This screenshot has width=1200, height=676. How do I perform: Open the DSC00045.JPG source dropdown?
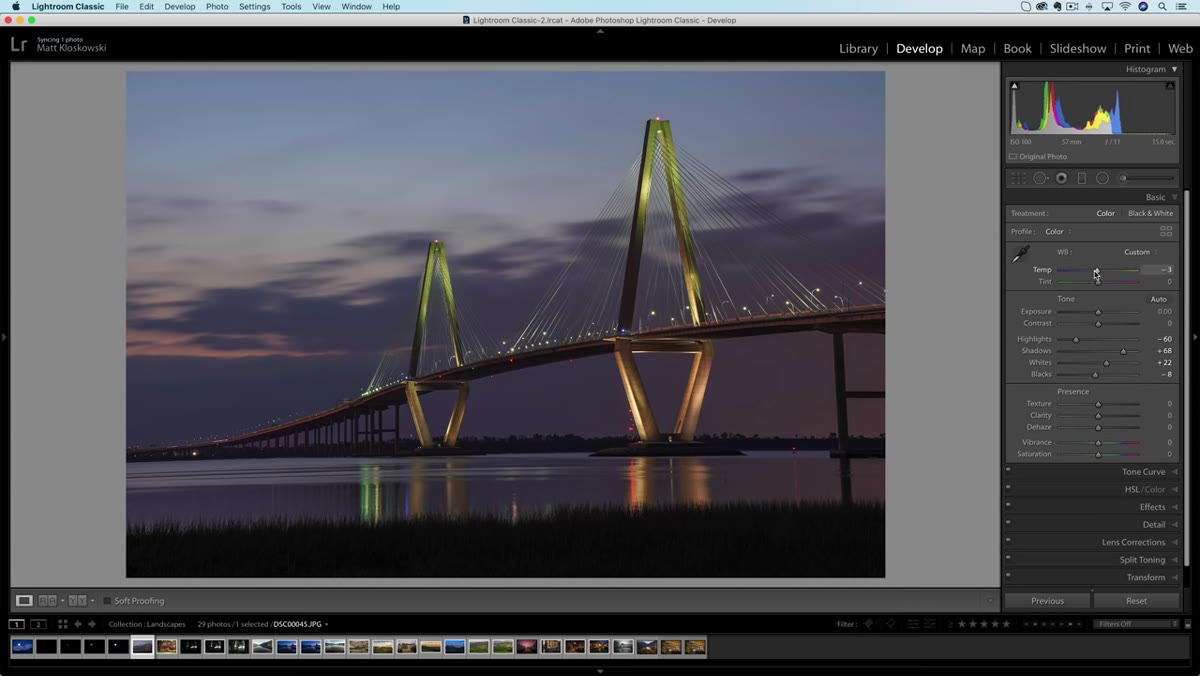click(x=300, y=624)
